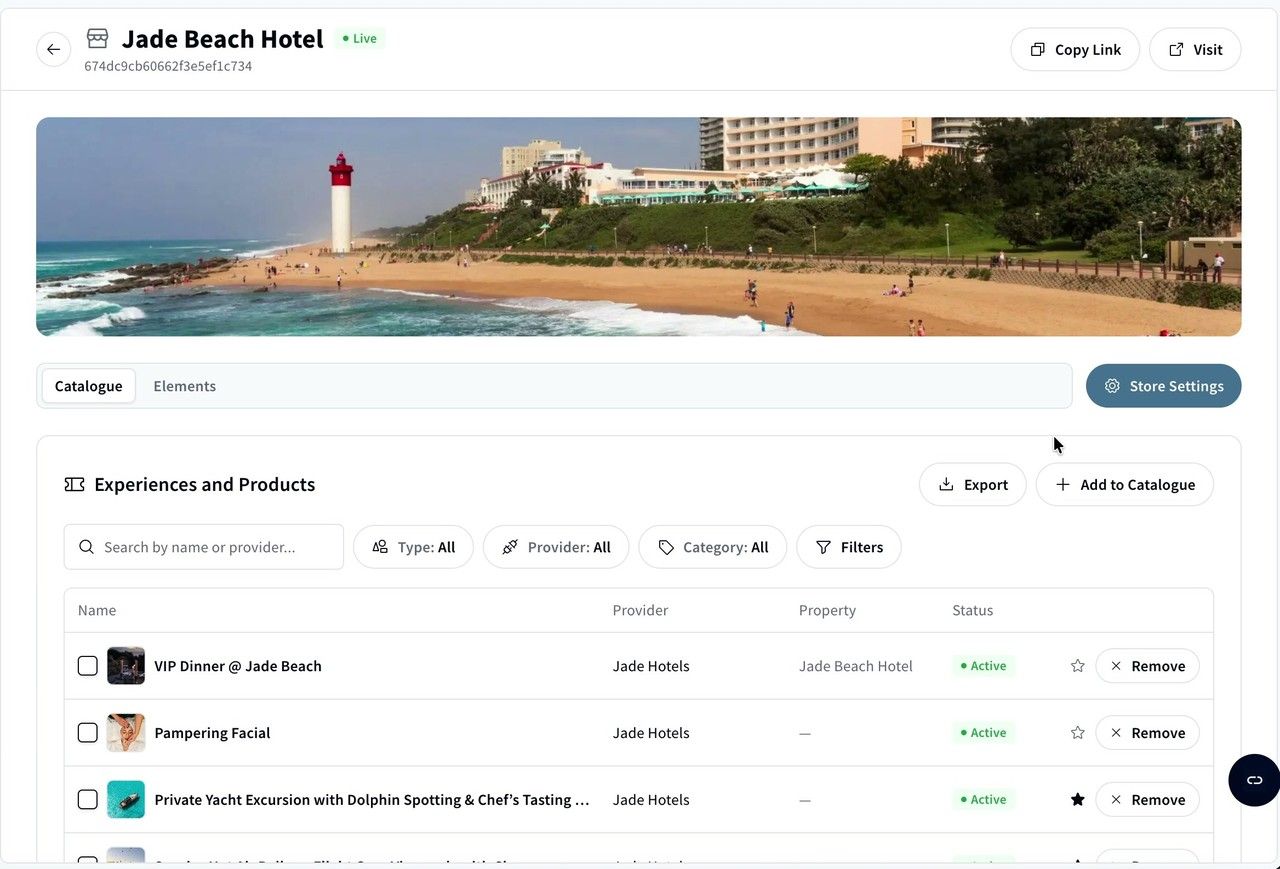Click the ticket icon next to Experiences and Products
This screenshot has height=869, width=1280.
[x=74, y=484]
